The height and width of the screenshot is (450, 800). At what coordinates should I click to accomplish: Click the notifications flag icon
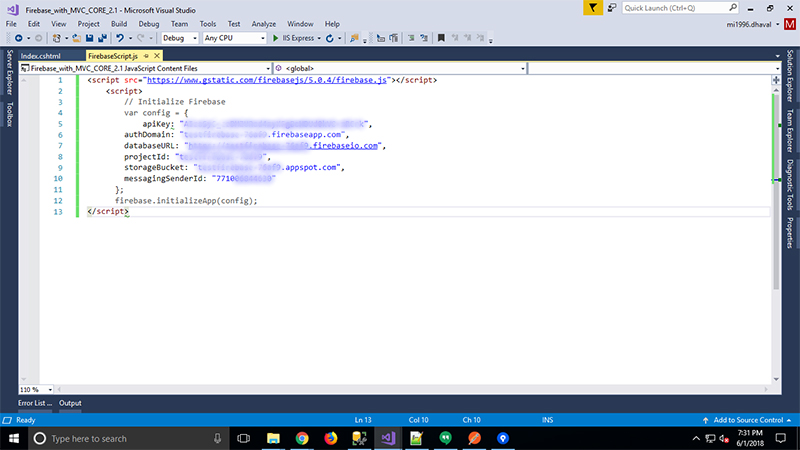pos(595,7)
